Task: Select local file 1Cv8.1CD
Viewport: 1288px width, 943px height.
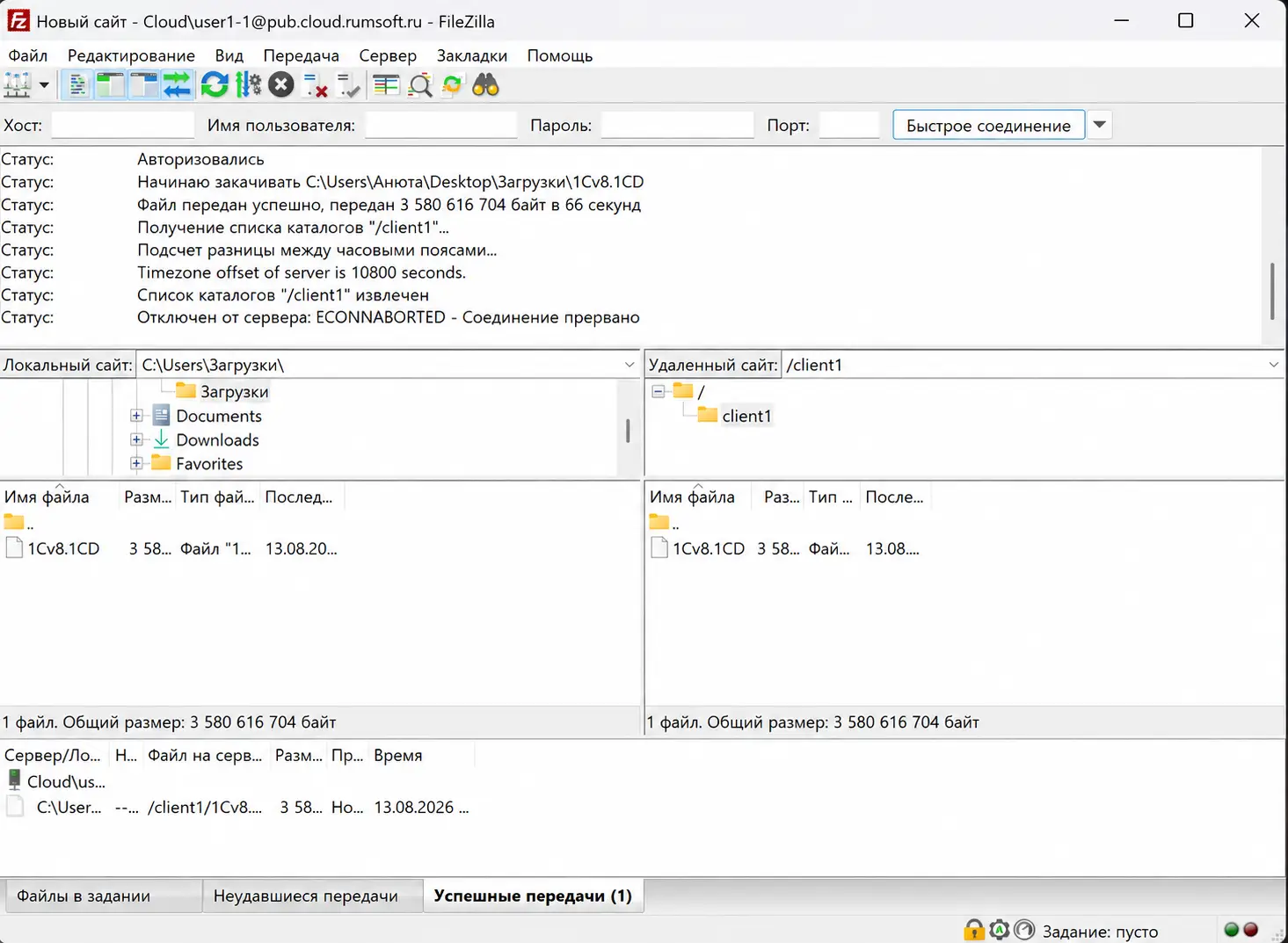Action: pos(63,548)
